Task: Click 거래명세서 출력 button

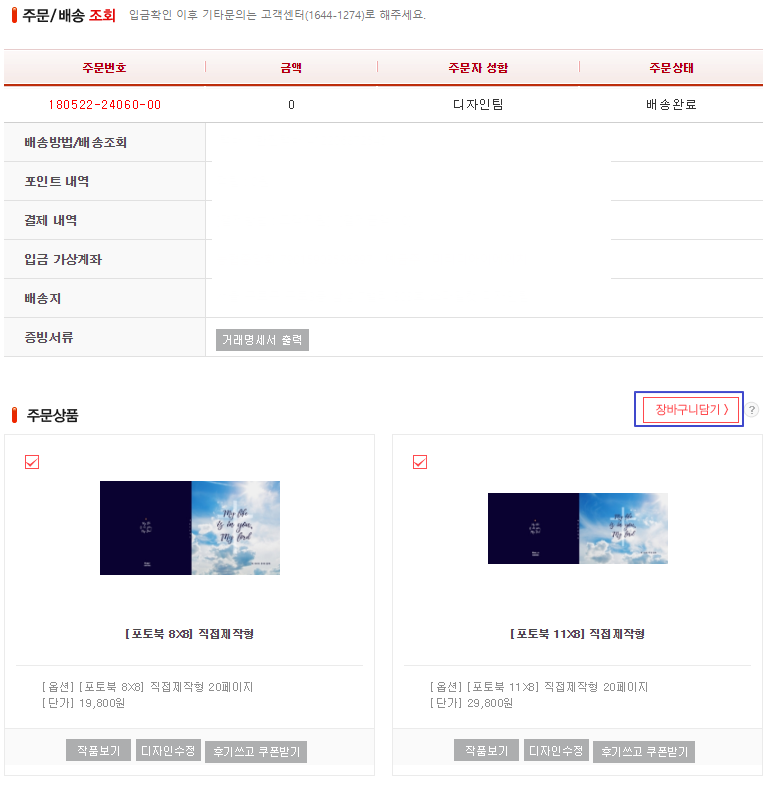Action: (x=262, y=340)
